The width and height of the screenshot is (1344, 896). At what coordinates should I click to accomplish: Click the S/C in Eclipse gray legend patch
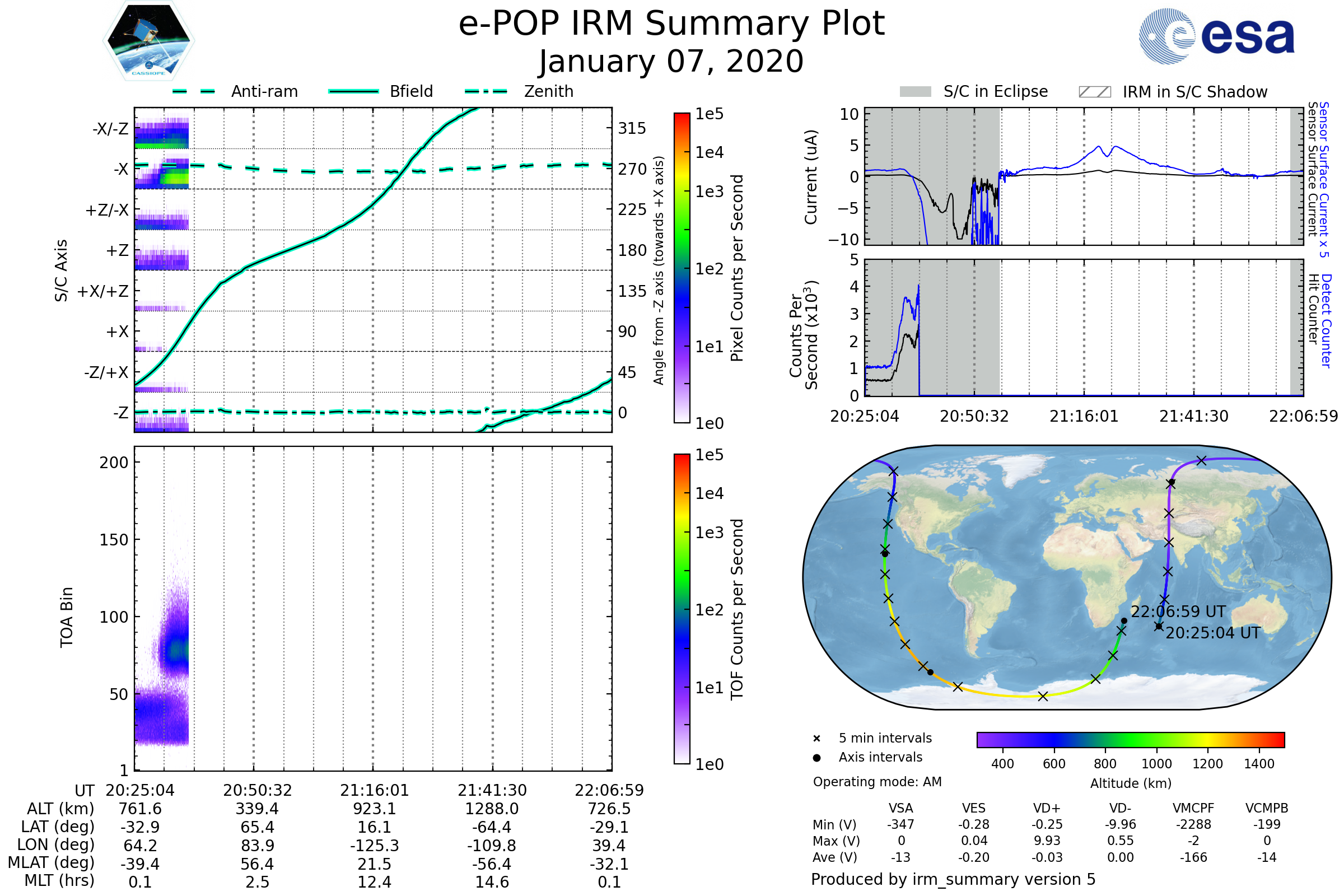point(916,92)
